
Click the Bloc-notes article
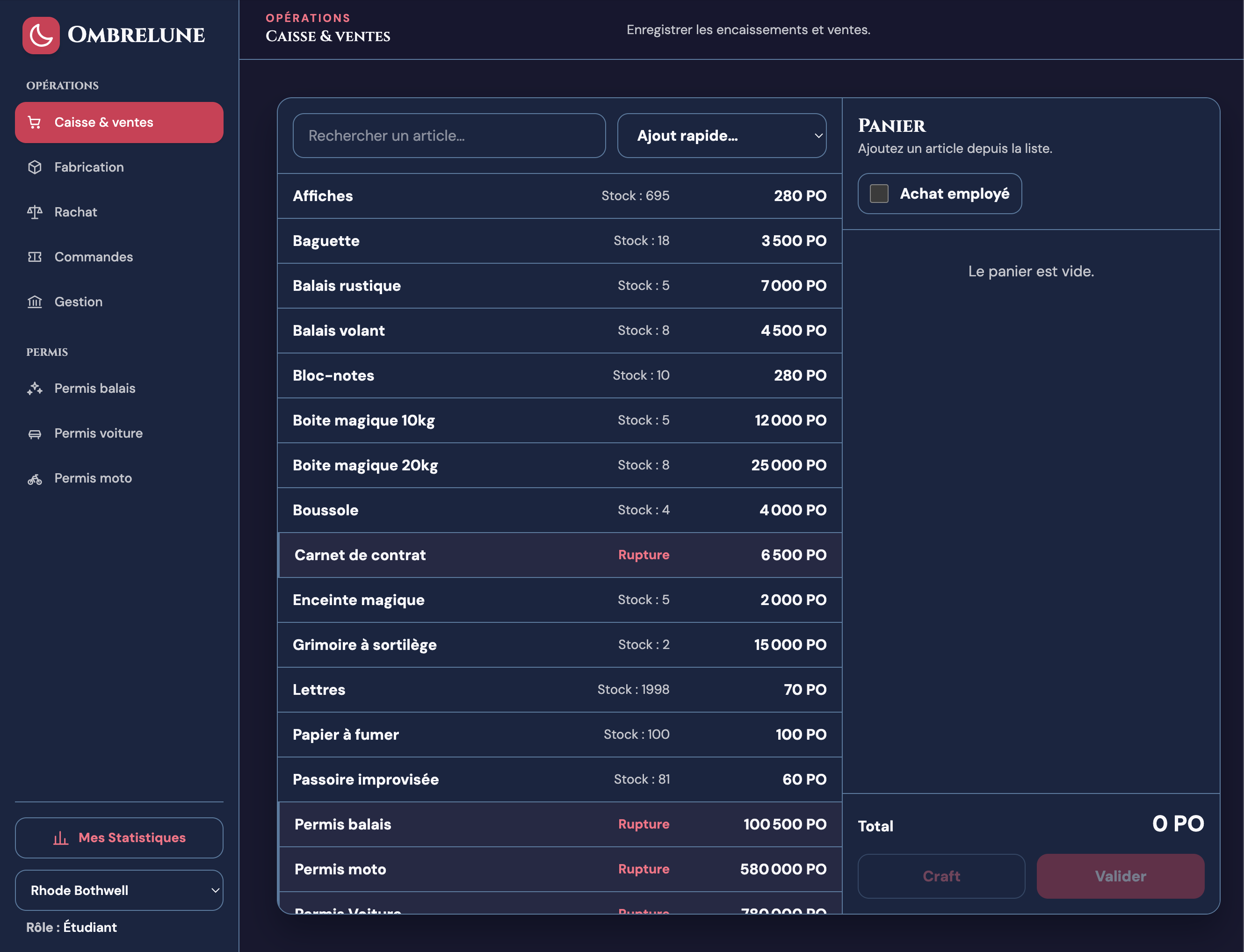(x=559, y=375)
